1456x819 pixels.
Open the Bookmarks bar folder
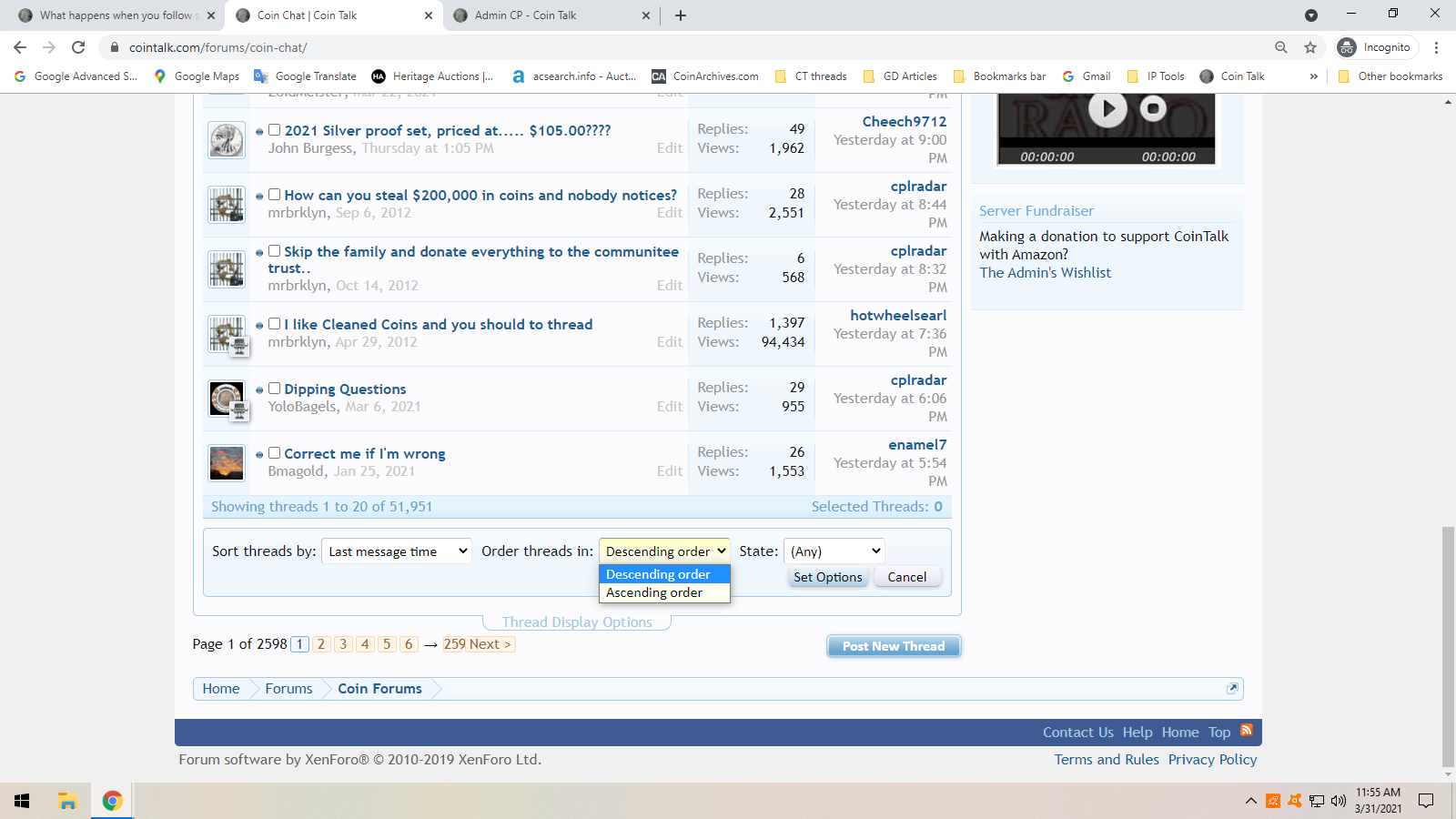tap(999, 76)
